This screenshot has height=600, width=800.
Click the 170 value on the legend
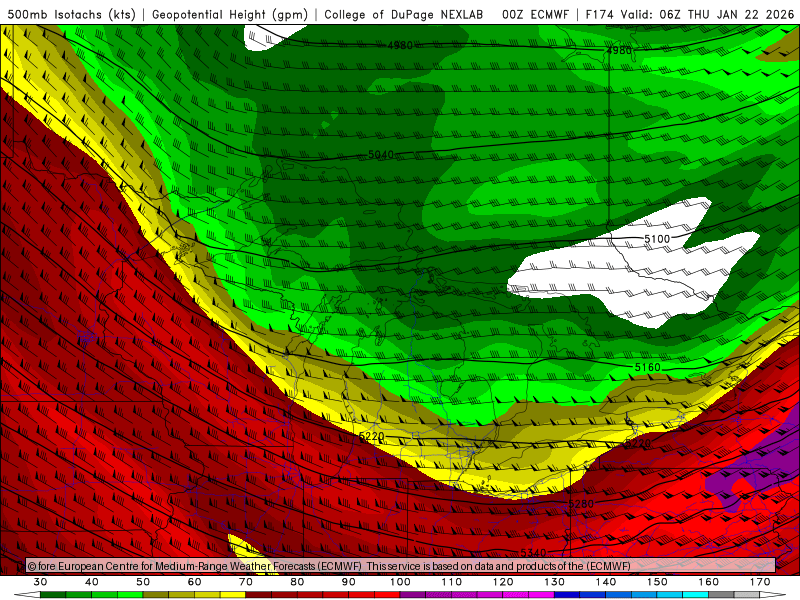point(760,582)
